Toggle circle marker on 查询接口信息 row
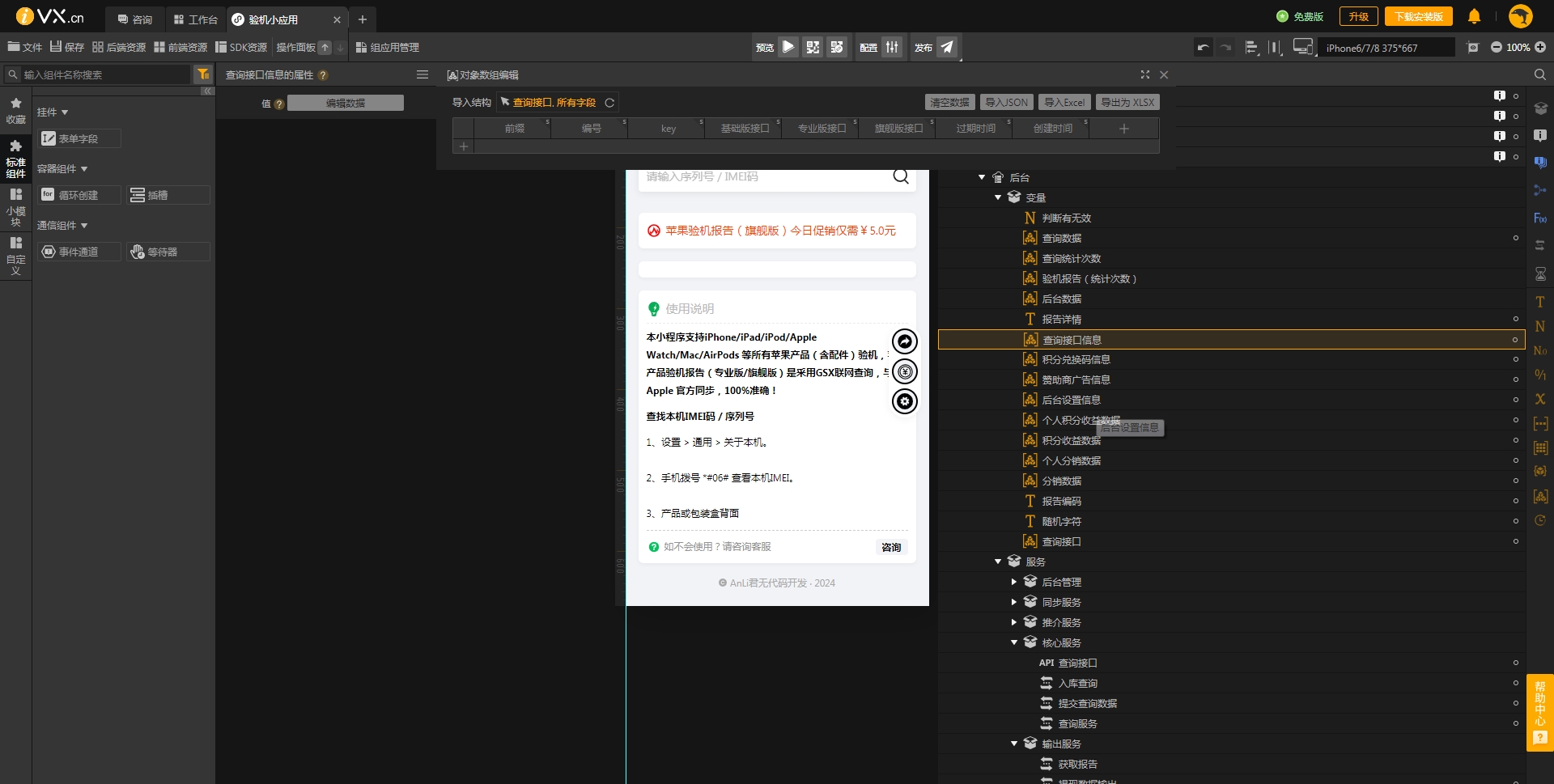The width and height of the screenshot is (1554, 784). 1515,340
